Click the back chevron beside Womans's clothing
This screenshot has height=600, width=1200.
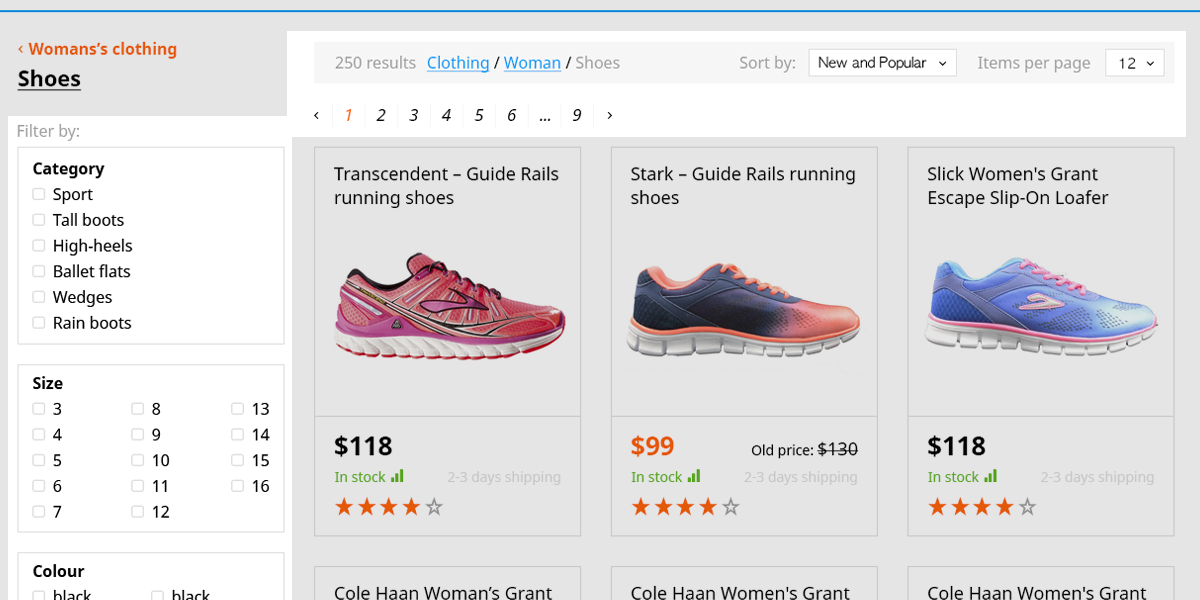[21, 49]
